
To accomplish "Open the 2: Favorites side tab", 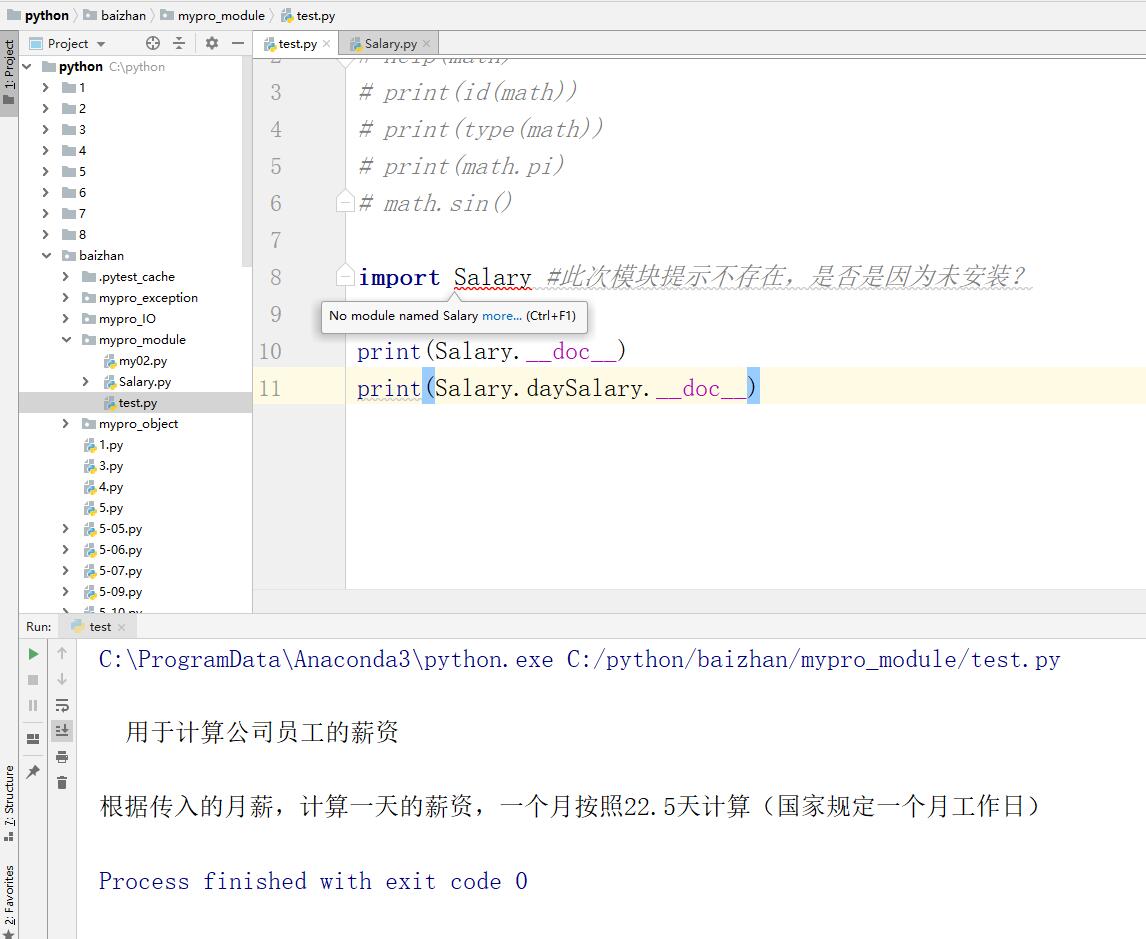I will click(9, 900).
